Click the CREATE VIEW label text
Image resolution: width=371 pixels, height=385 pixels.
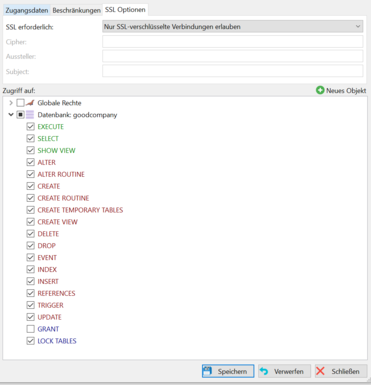tap(58, 222)
